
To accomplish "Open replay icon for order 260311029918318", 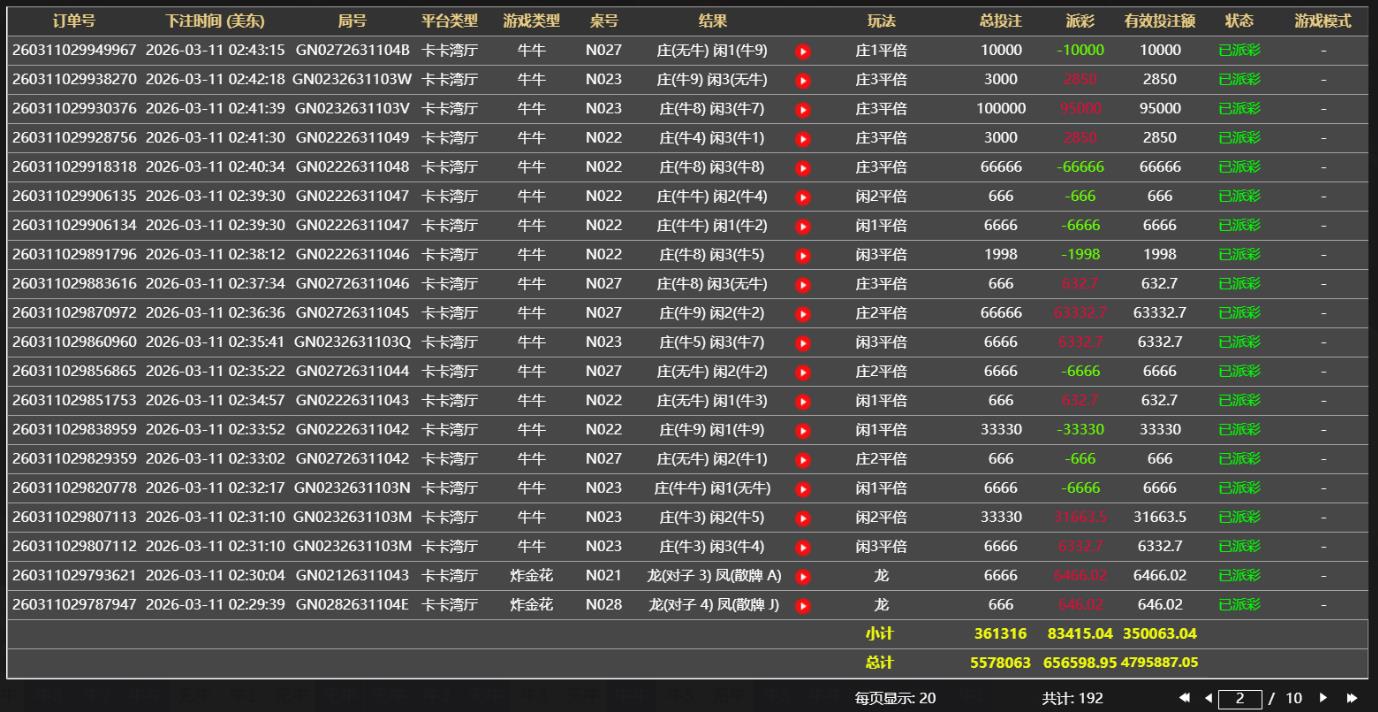I will point(802,168).
